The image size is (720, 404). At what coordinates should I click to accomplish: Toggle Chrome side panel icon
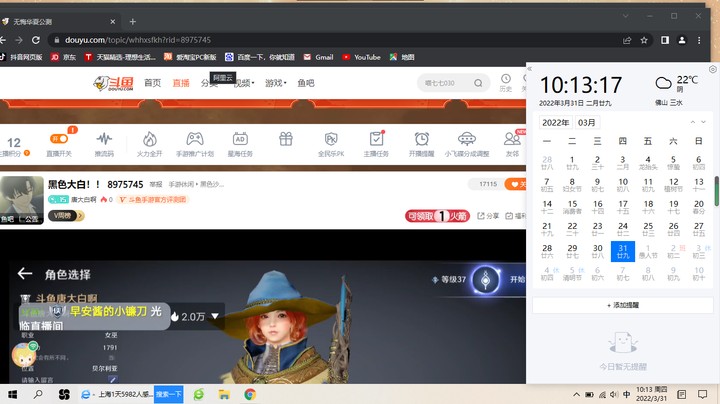[665, 40]
